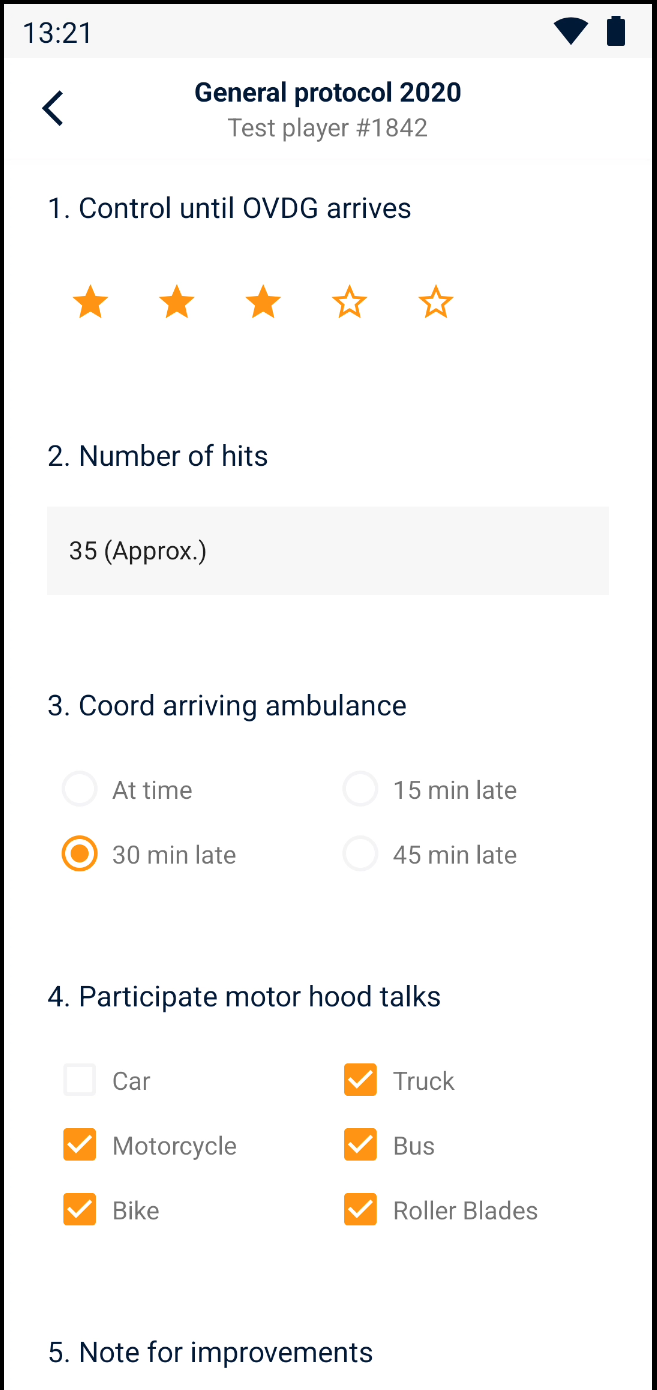Viewport: 657px width, 1390px height.
Task: Tap the back arrow icon
Action: (x=53, y=108)
